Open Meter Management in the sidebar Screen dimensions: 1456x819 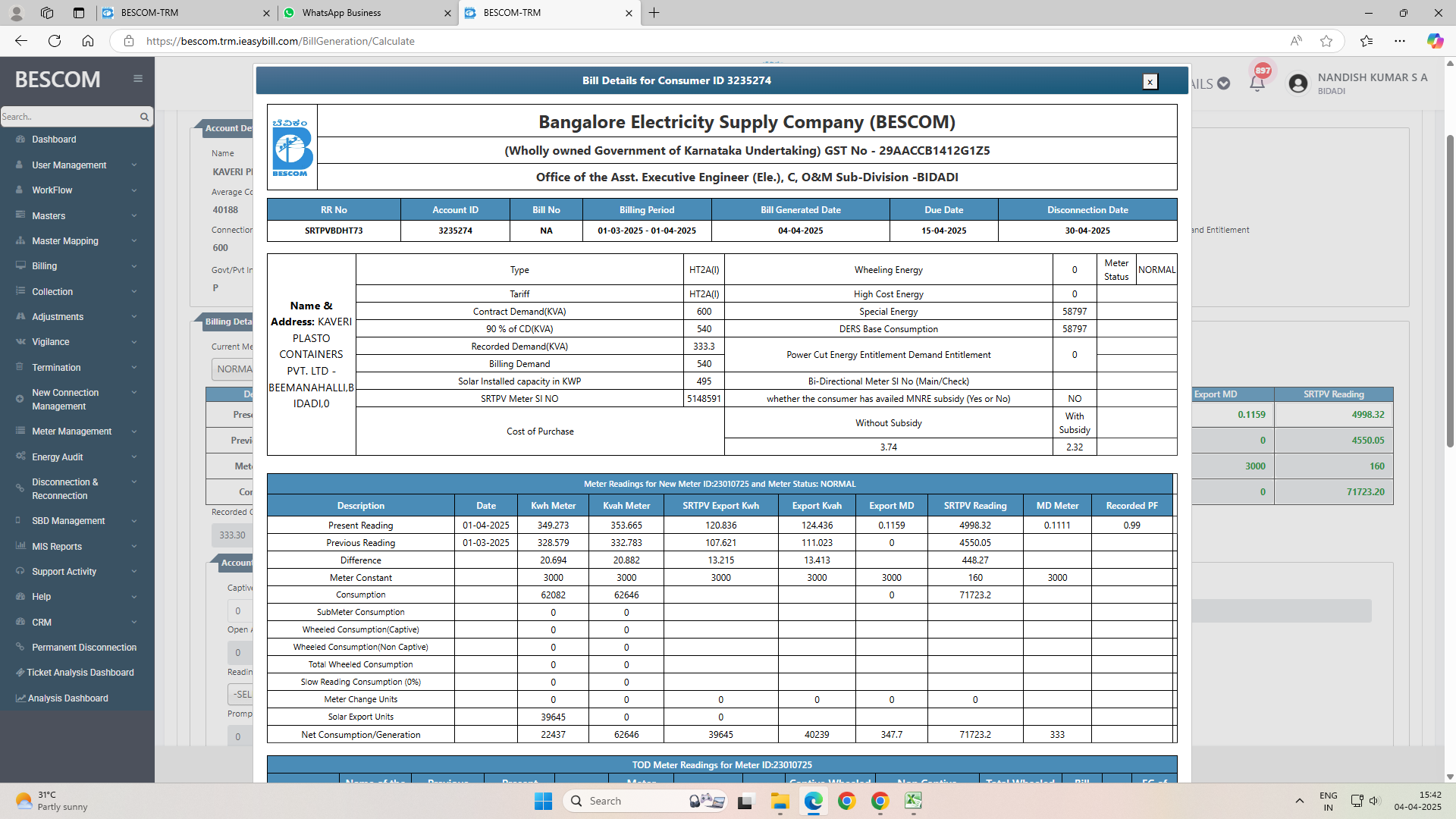tap(76, 431)
